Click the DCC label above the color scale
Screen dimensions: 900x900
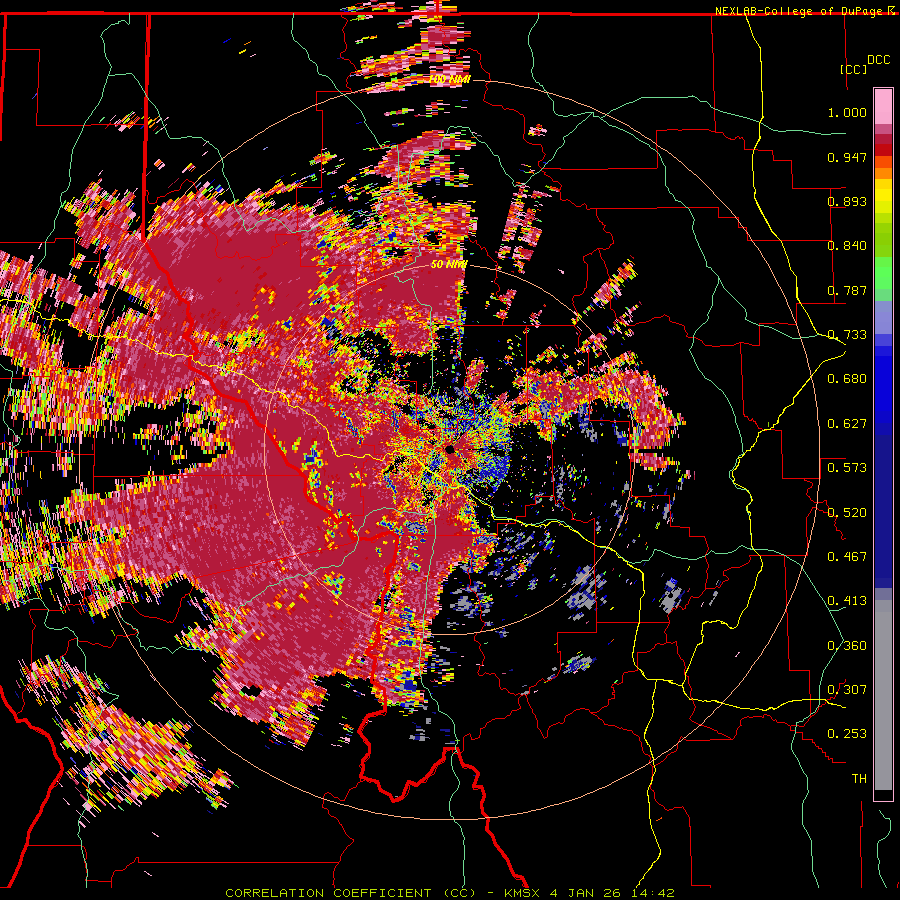tap(879, 60)
